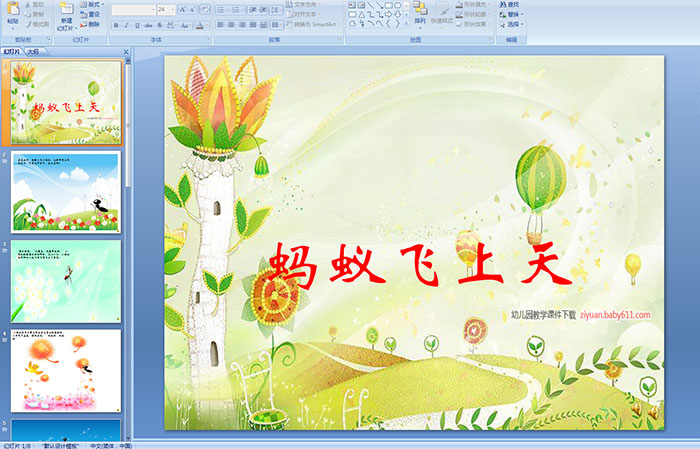Toggle underline text formatting
700x449 pixels.
pyautogui.click(x=137, y=25)
